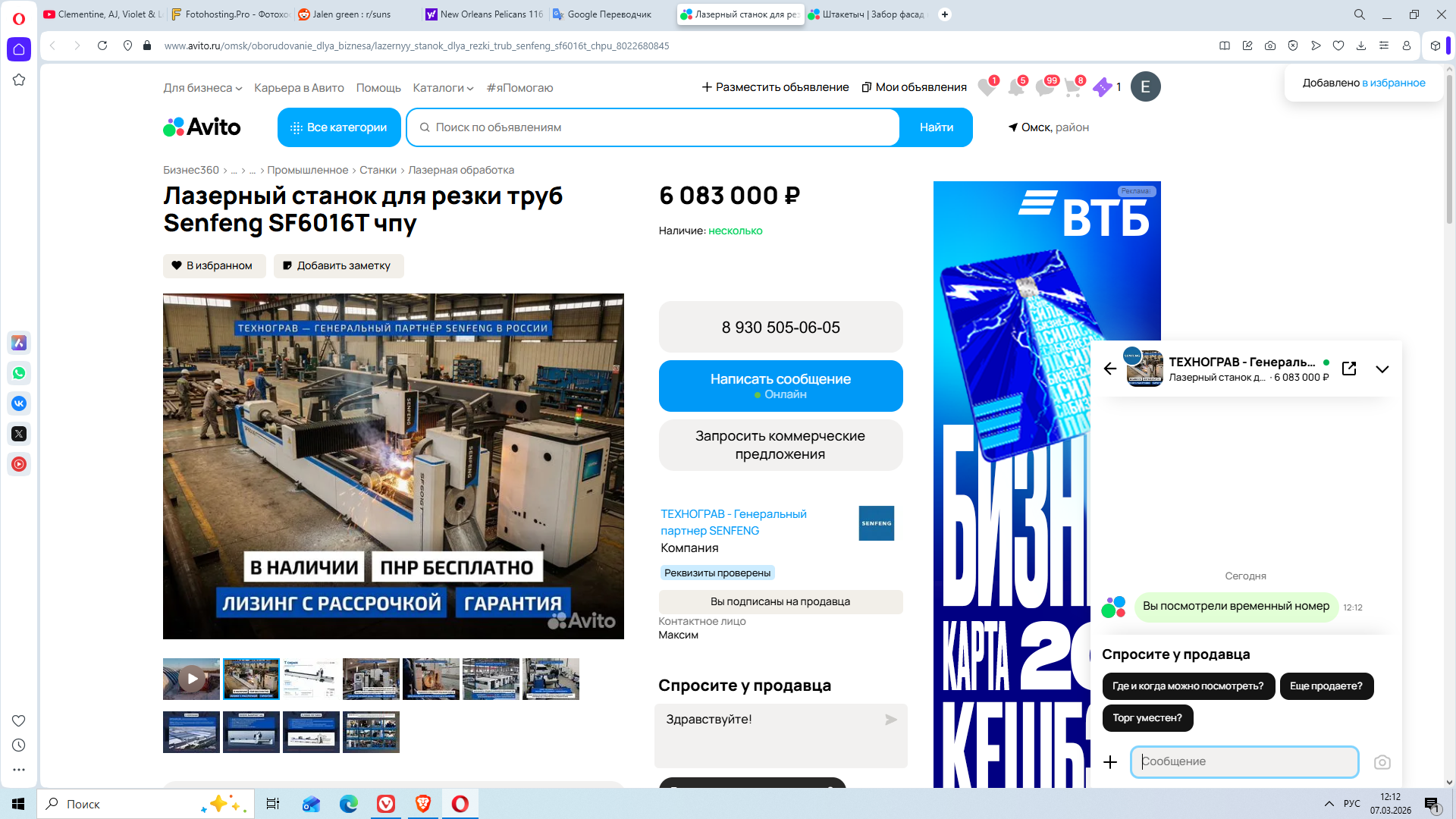Open Avito favorites heart icon in header
The image size is (1456, 819).
pos(986,88)
